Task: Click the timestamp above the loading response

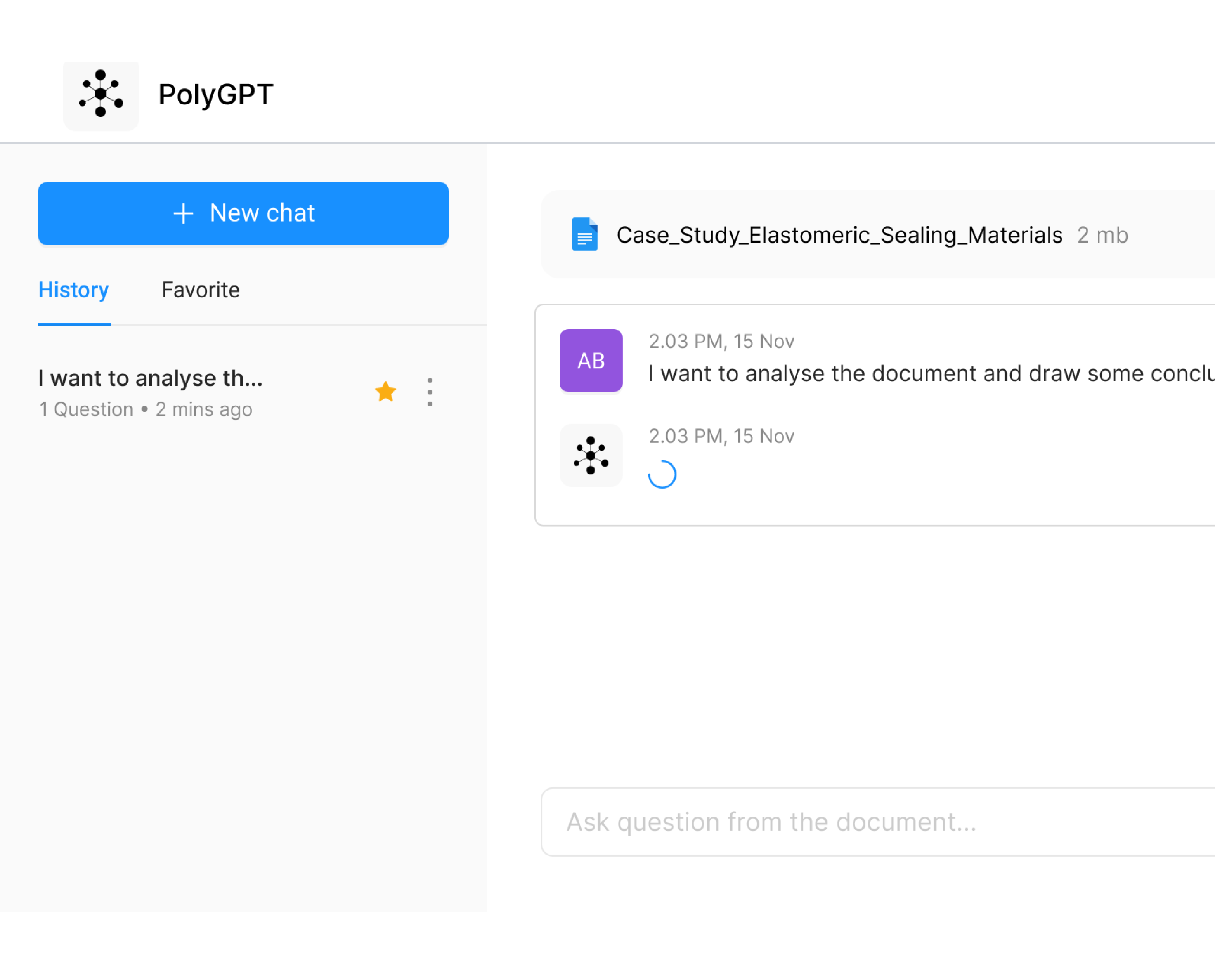Action: click(721, 436)
